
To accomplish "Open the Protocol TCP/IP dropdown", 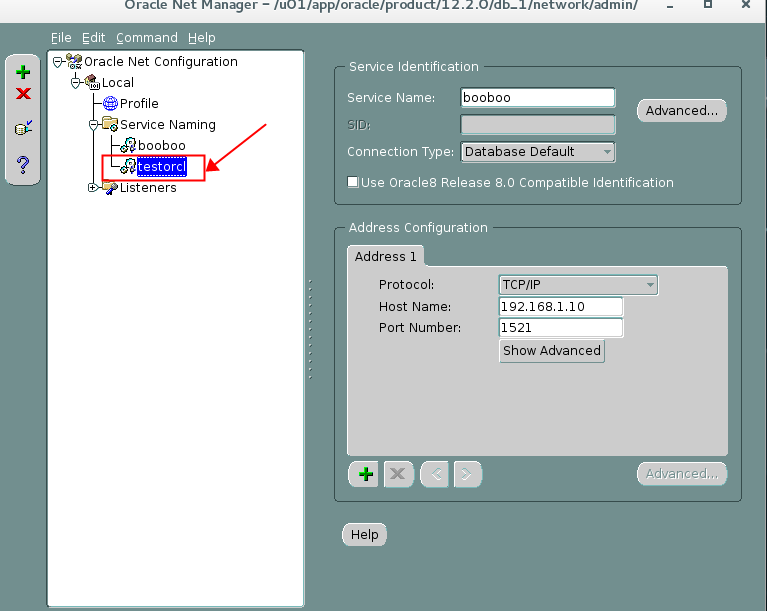I will [578, 285].
